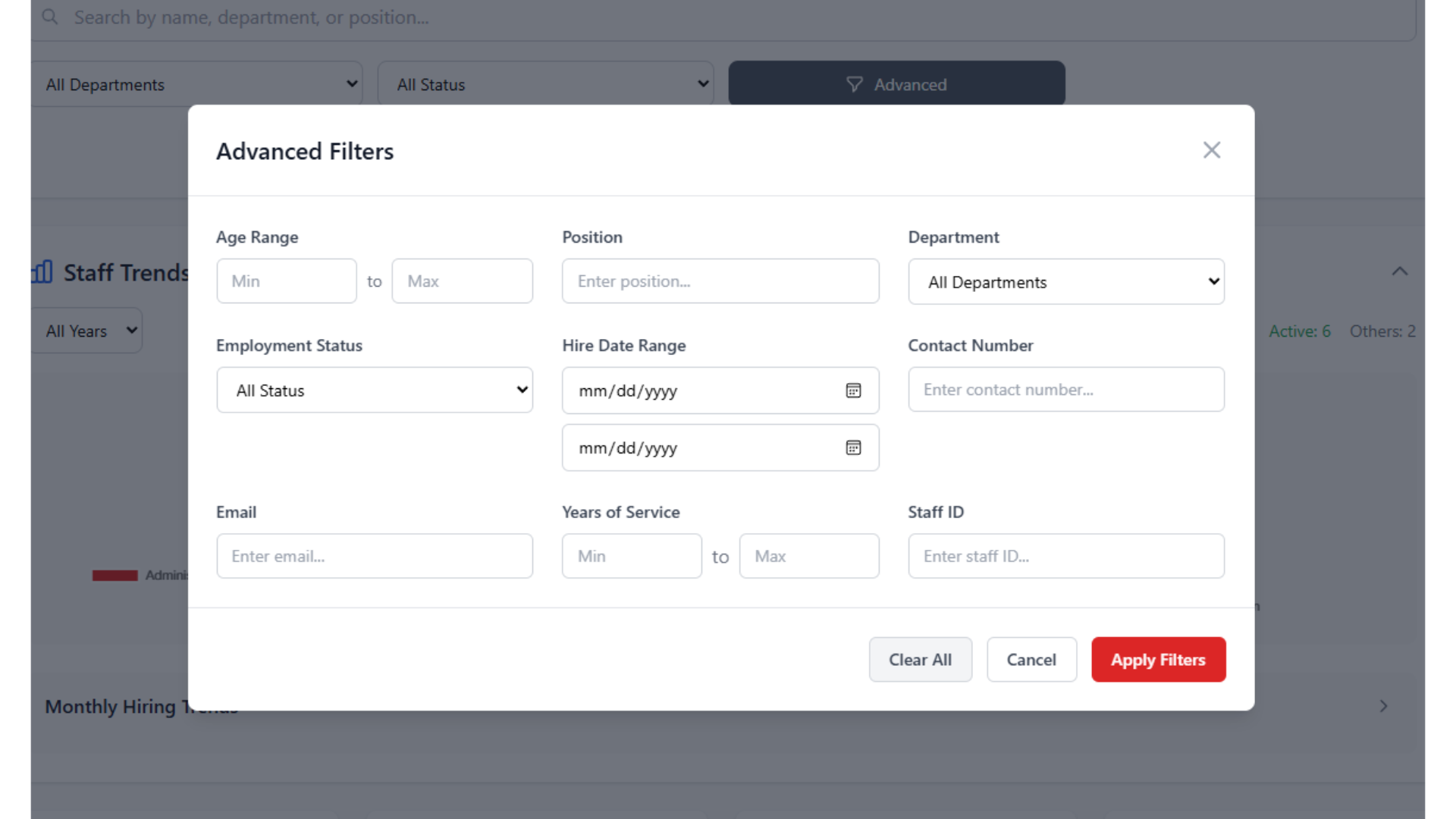Toggle the Others: 2 legend filter
This screenshot has height=819, width=1456.
(x=1382, y=331)
